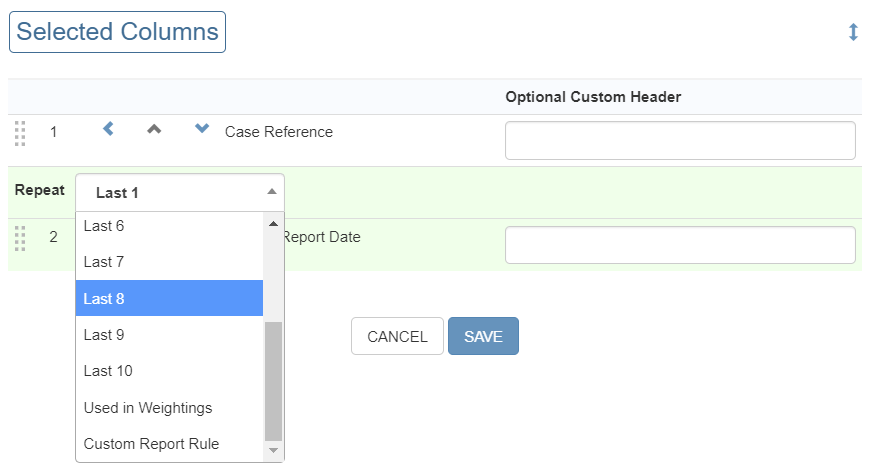
Task: Click the drag handle on row 2
Action: 20,239
